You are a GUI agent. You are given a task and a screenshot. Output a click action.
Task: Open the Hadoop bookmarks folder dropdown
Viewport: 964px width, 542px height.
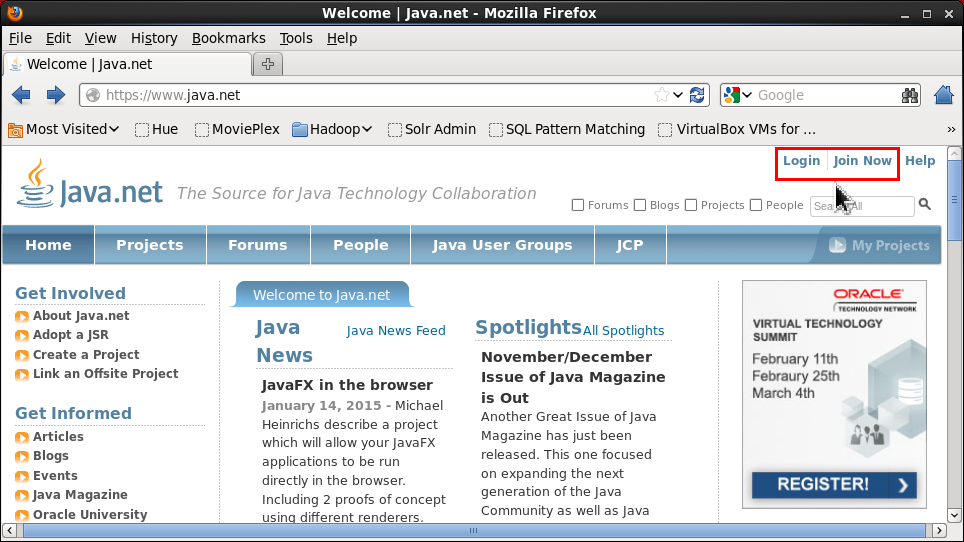click(333, 129)
